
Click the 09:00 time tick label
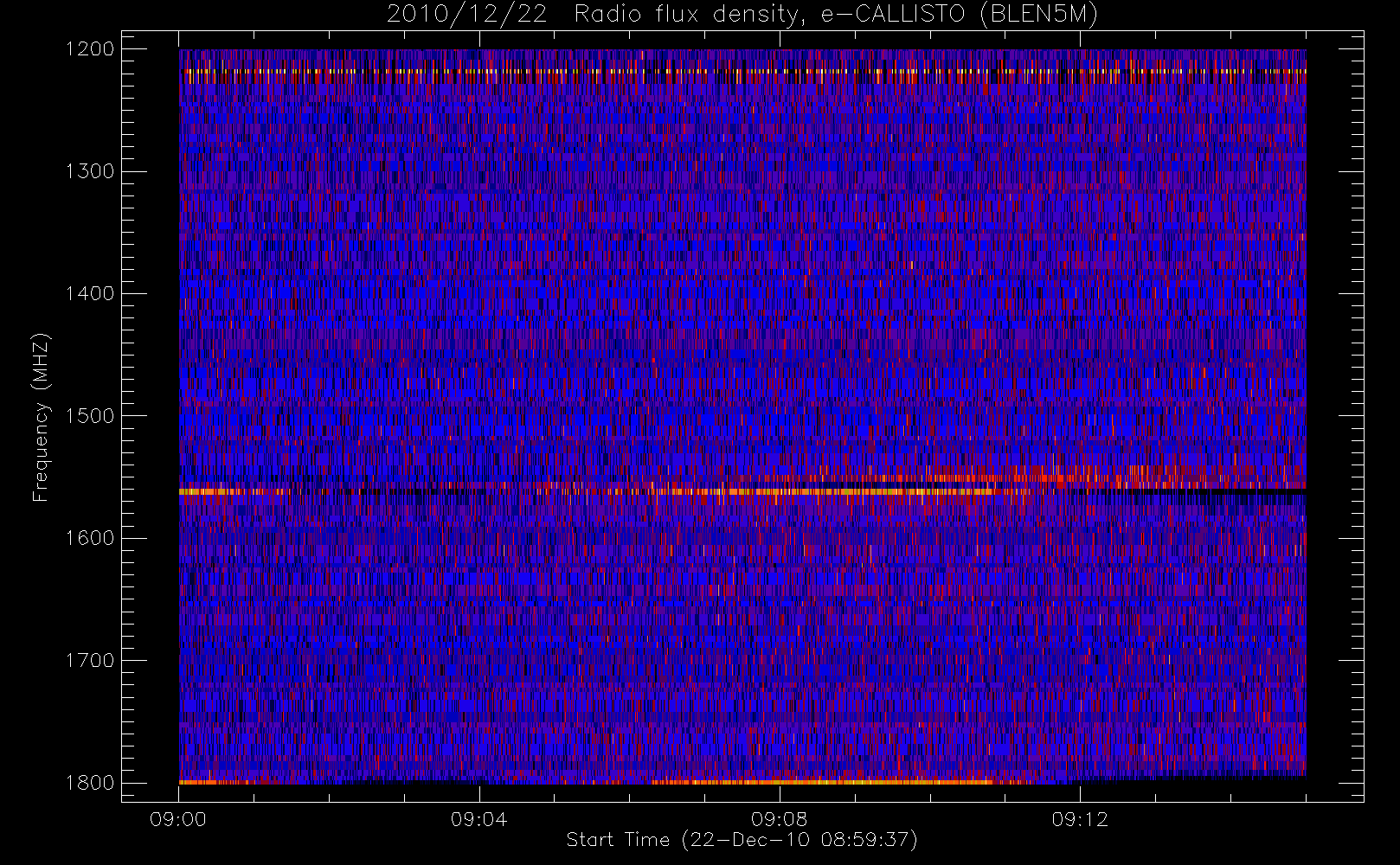(178, 819)
